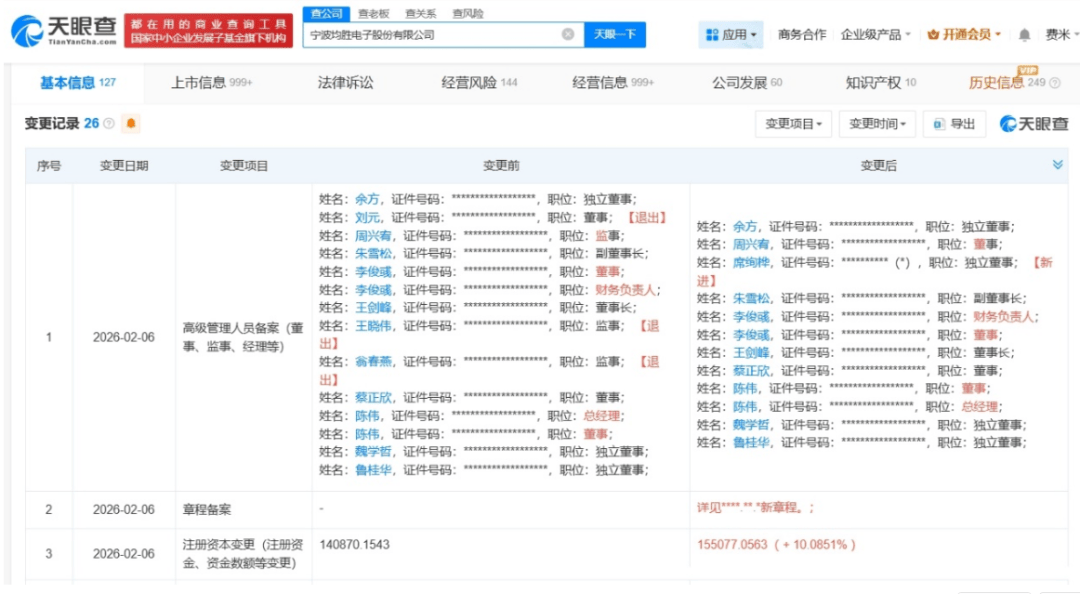This screenshot has width=1080, height=594.
Task: Click the 天眼查 watermark logo beside 导出
Action: click(x=1034, y=124)
